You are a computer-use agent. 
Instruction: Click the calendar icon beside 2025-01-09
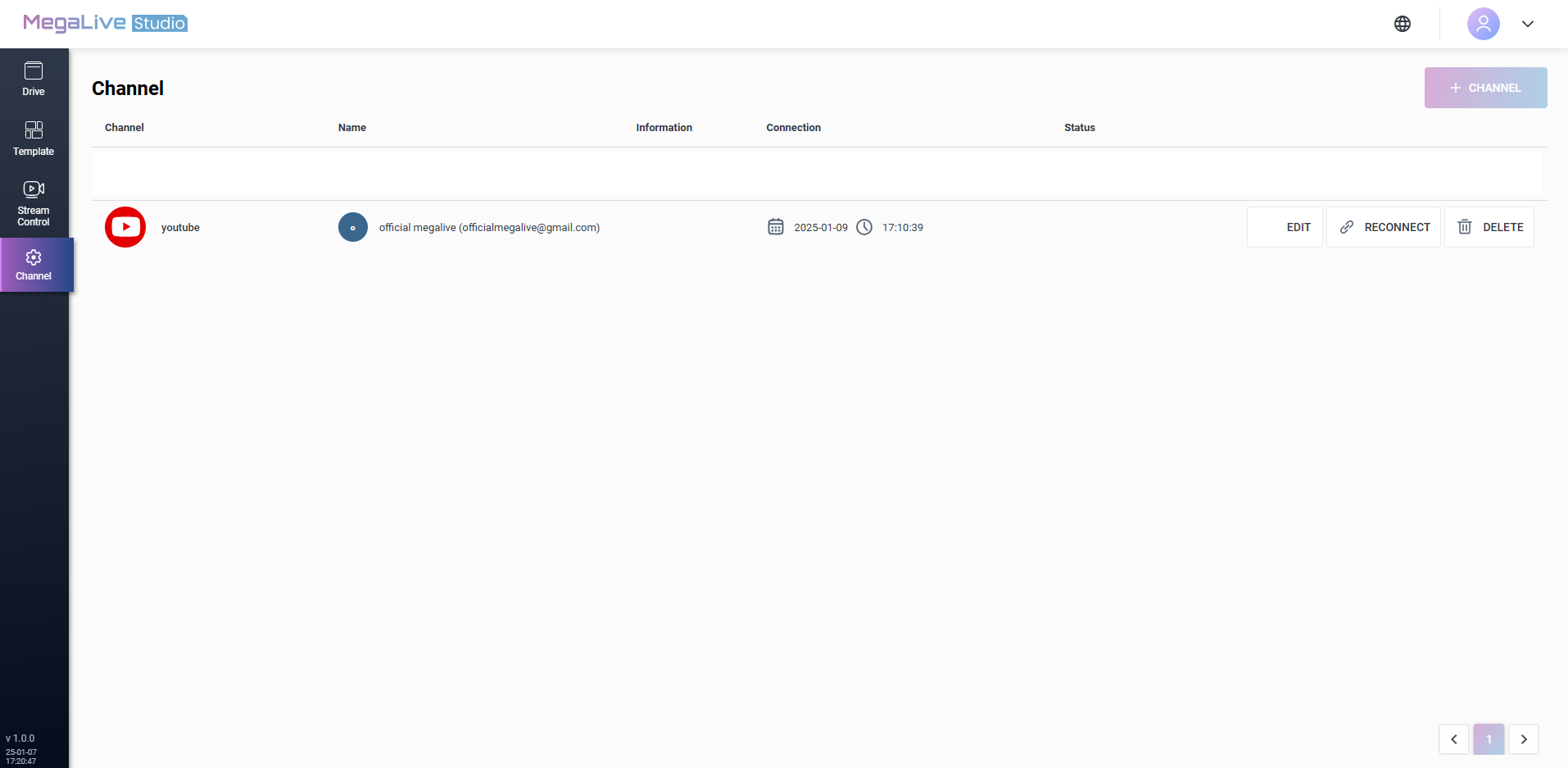click(x=776, y=227)
